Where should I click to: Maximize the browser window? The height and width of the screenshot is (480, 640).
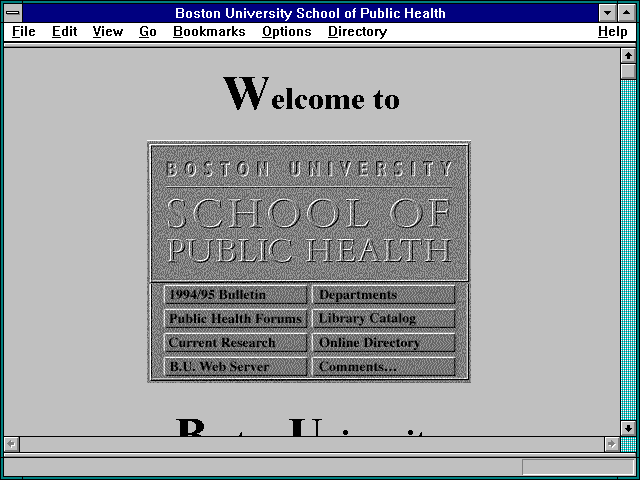tap(627, 13)
